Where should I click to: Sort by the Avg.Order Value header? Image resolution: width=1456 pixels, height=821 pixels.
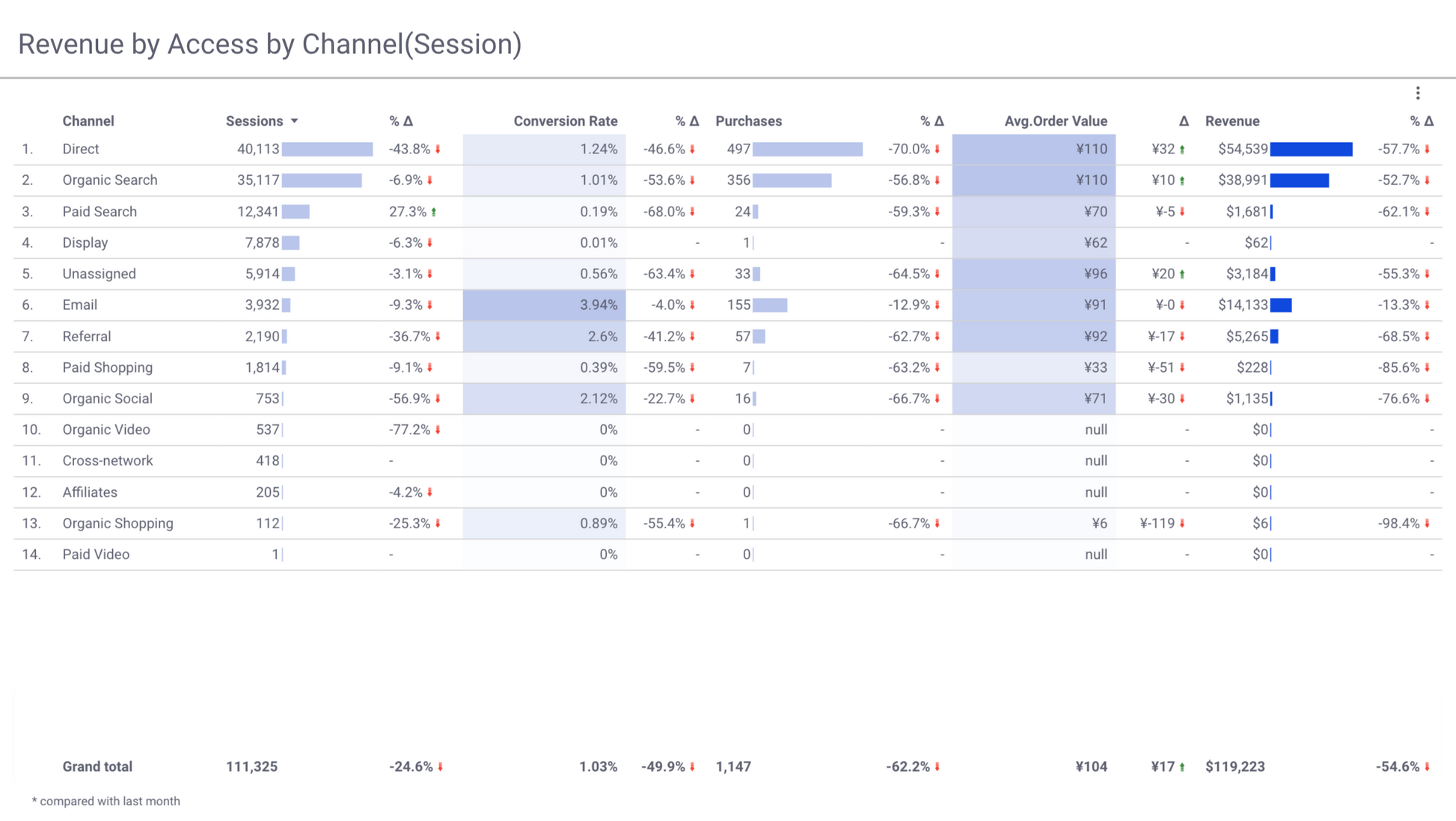coord(1055,121)
